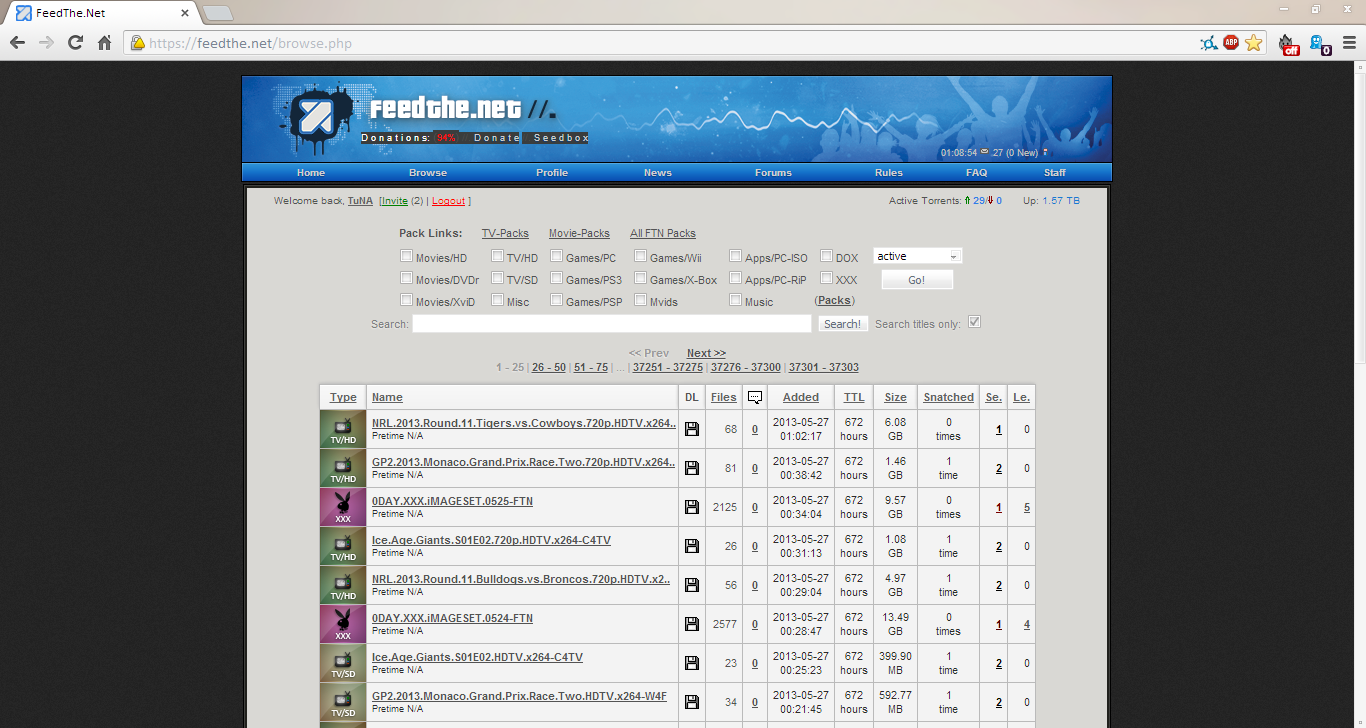This screenshot has height=728, width=1366.
Task: Untick the 'Search titles only' checkbox
Action: tap(974, 322)
